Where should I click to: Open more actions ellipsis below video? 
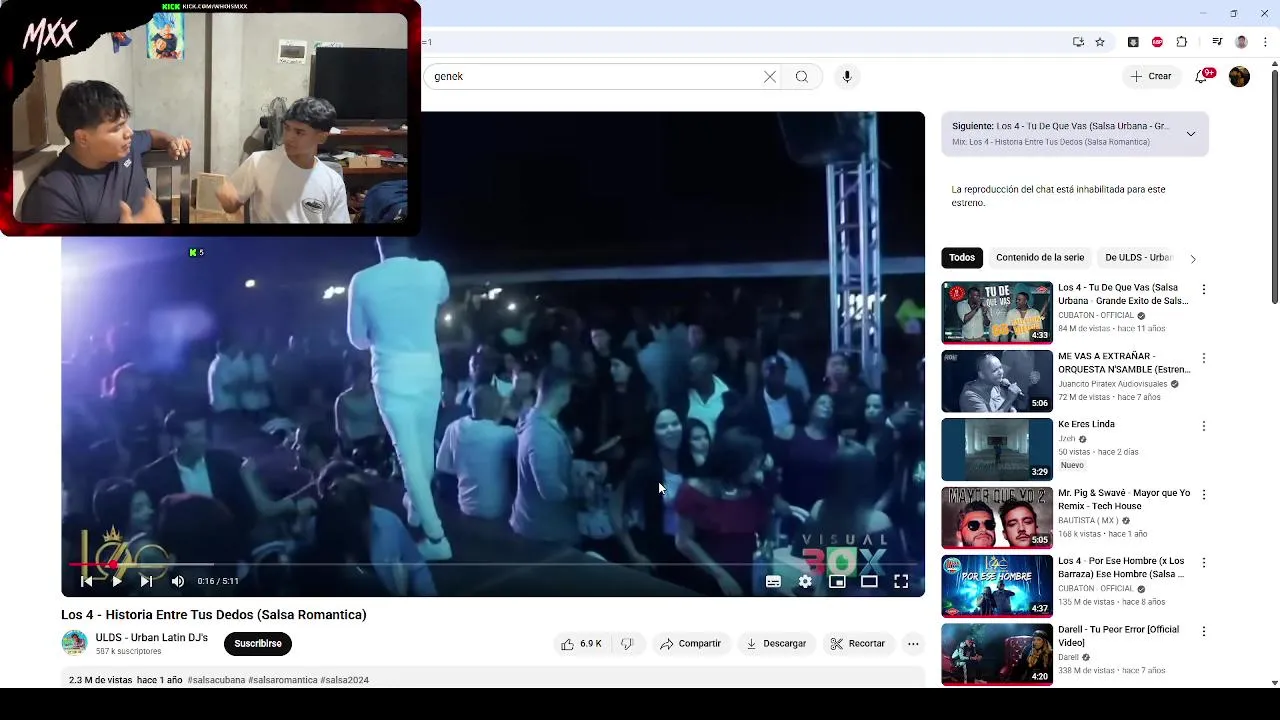click(x=913, y=644)
